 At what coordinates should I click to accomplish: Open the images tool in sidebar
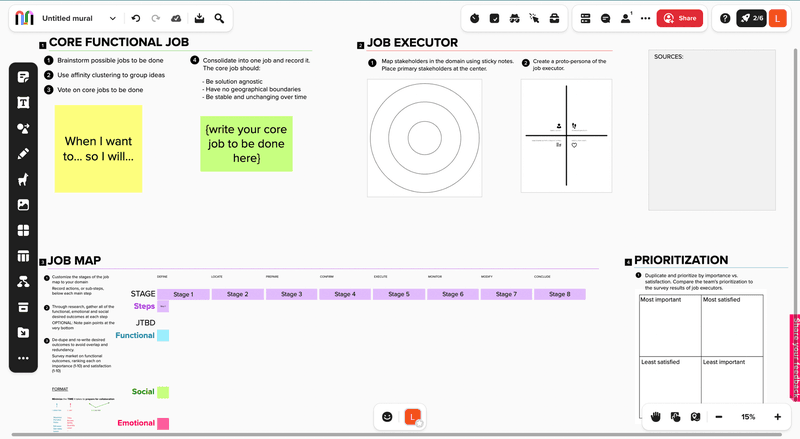23,205
